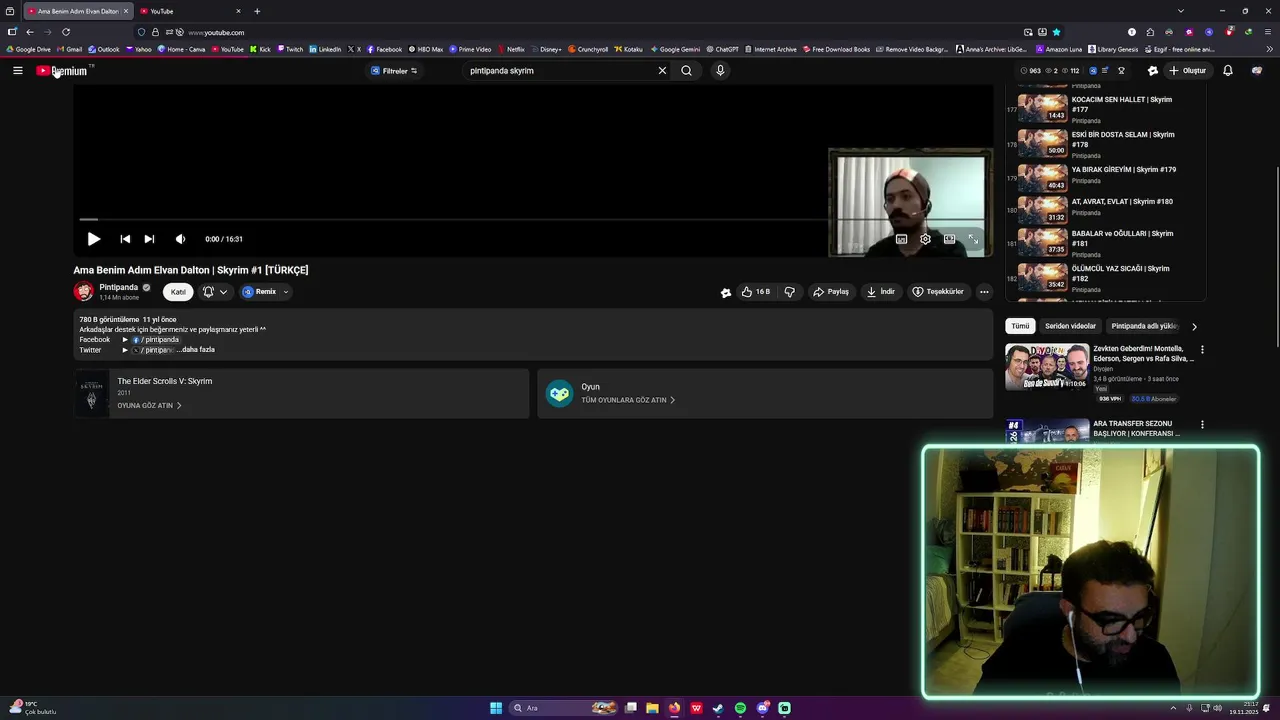Reload the page in browser
The height and width of the screenshot is (720, 1280).
66,32
